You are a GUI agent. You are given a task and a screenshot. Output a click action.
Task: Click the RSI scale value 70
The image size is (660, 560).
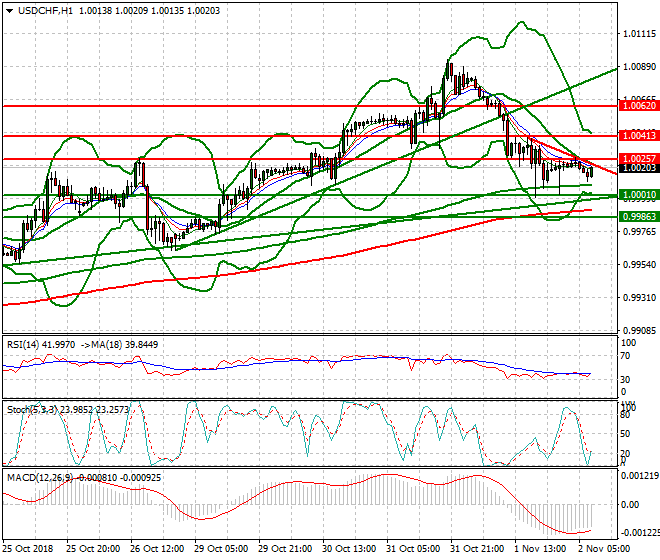(626, 356)
